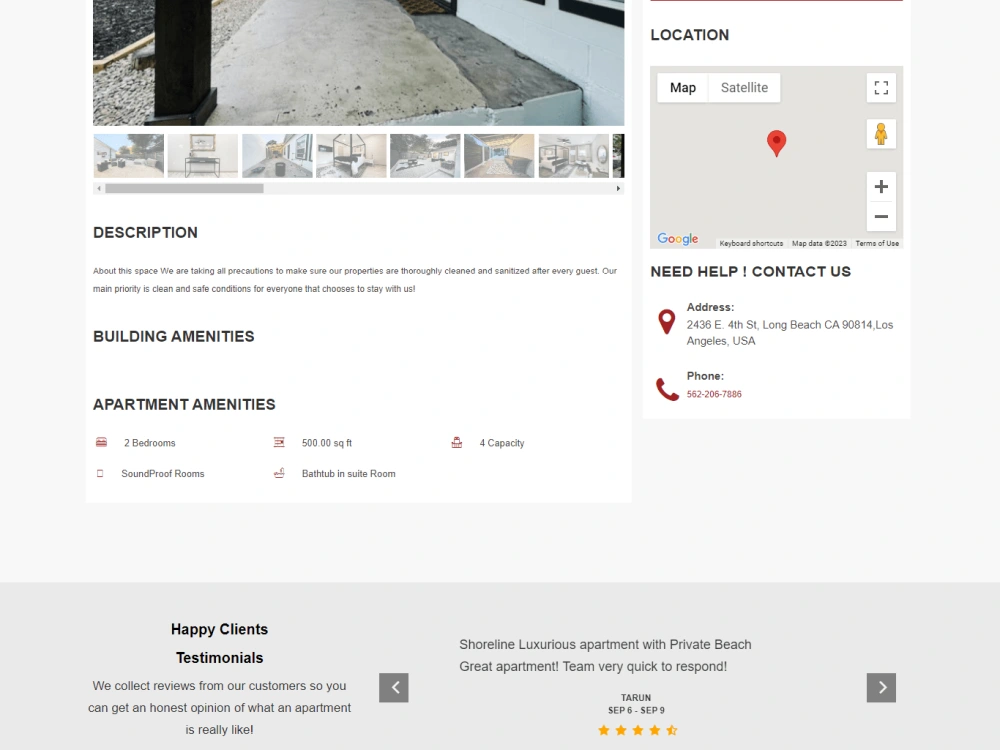
Task: Open seventh gallery thumbnail of bedroom
Action: coord(574,156)
